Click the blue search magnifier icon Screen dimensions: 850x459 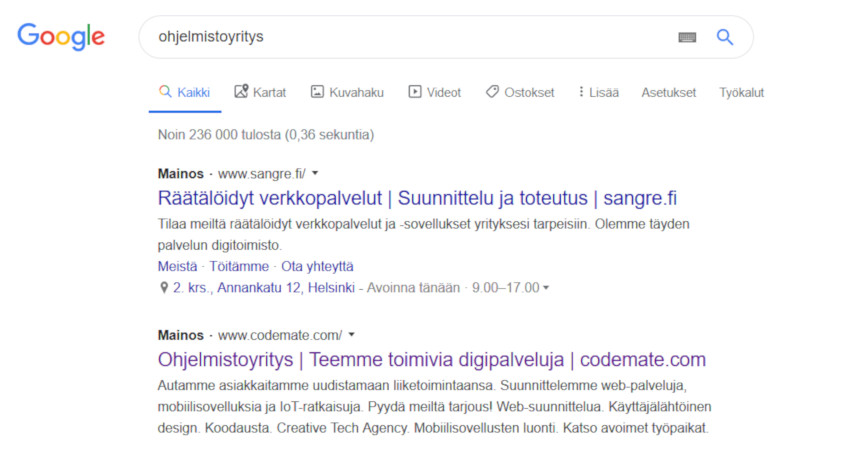click(725, 37)
